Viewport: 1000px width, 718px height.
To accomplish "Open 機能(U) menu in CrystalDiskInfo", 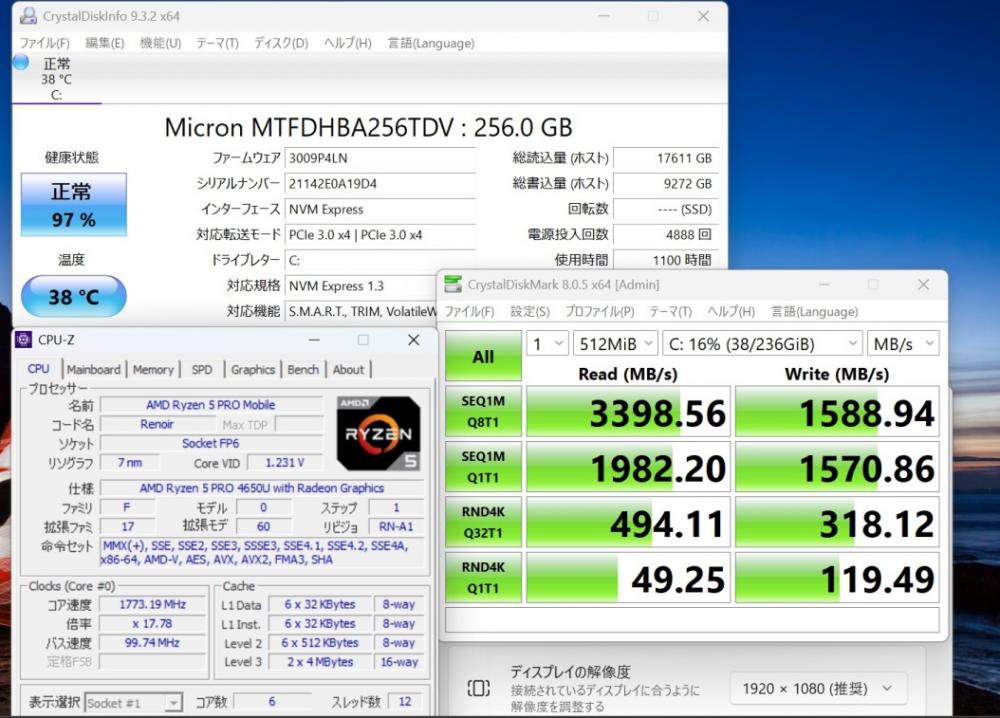I will (161, 43).
